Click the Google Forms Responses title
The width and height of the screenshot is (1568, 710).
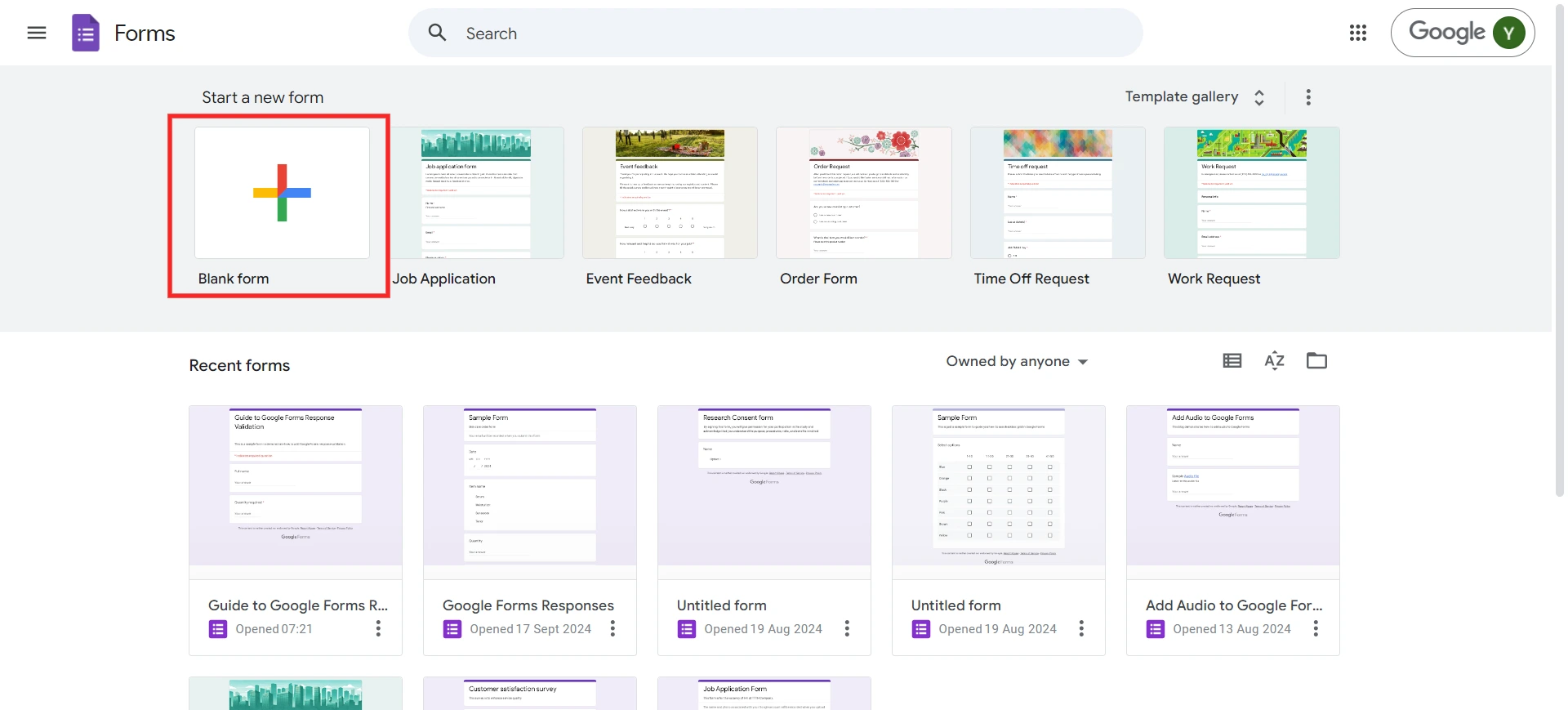pyautogui.click(x=528, y=605)
